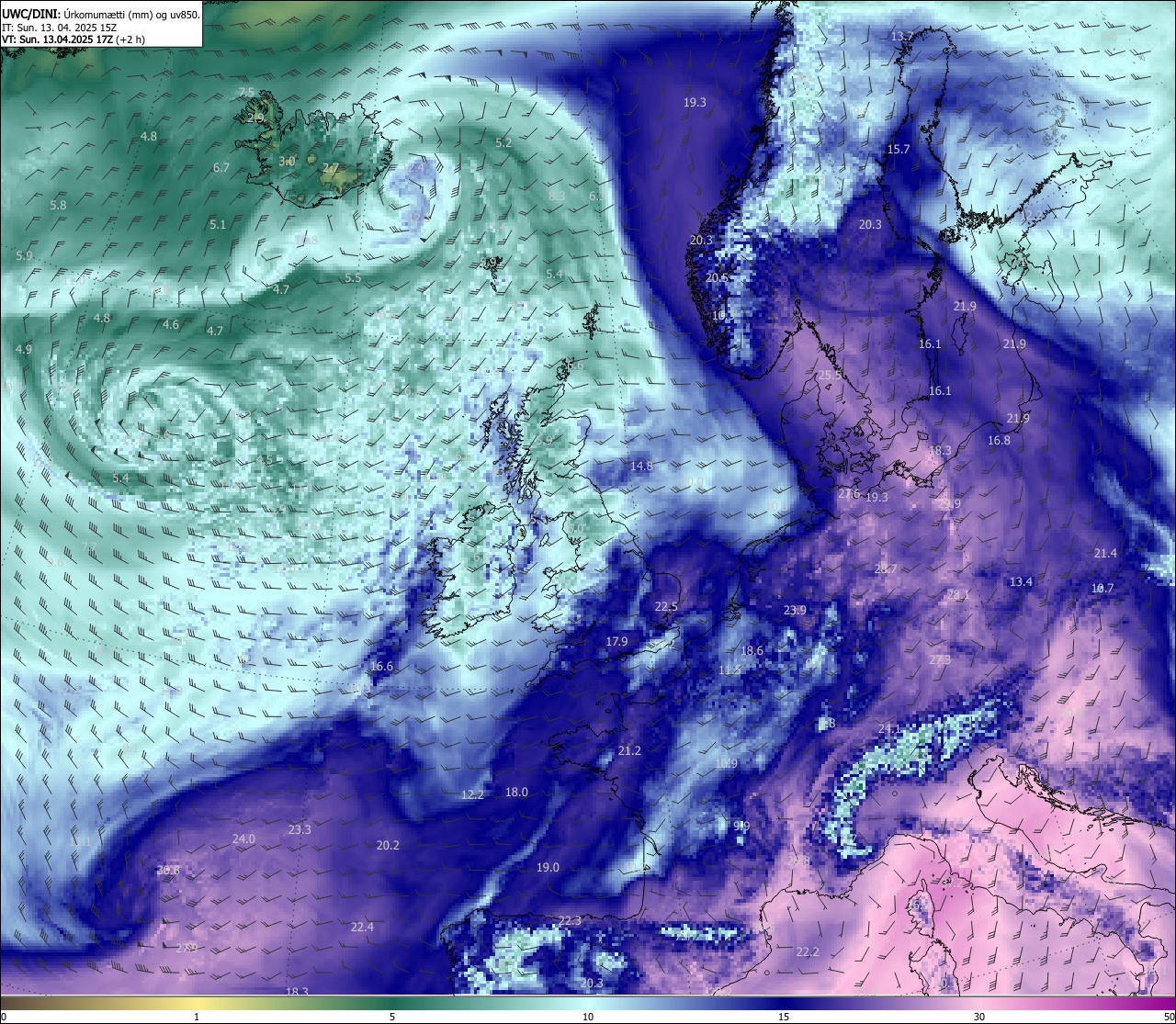This screenshot has width=1176, height=1024.
Task: Click the 5.8 value southwest of Iceland
Action: tap(58, 206)
